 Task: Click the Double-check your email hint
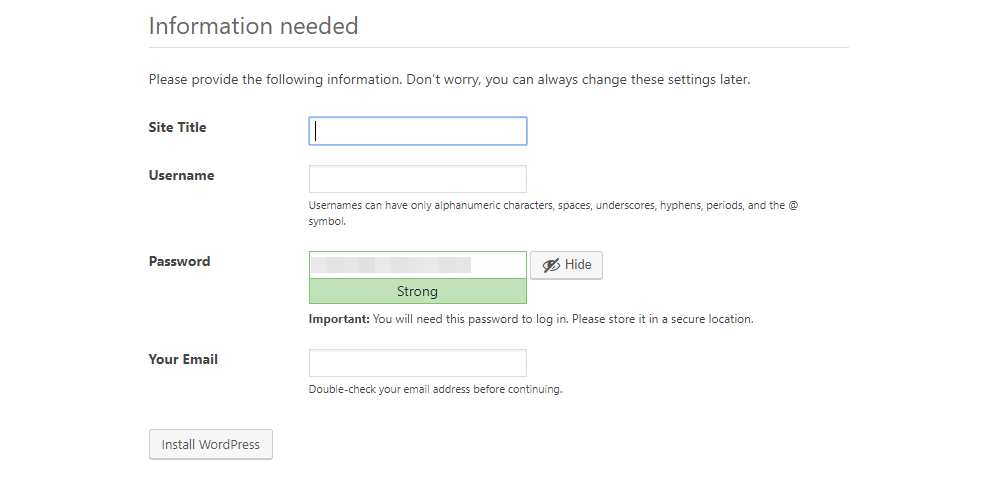click(x=435, y=389)
